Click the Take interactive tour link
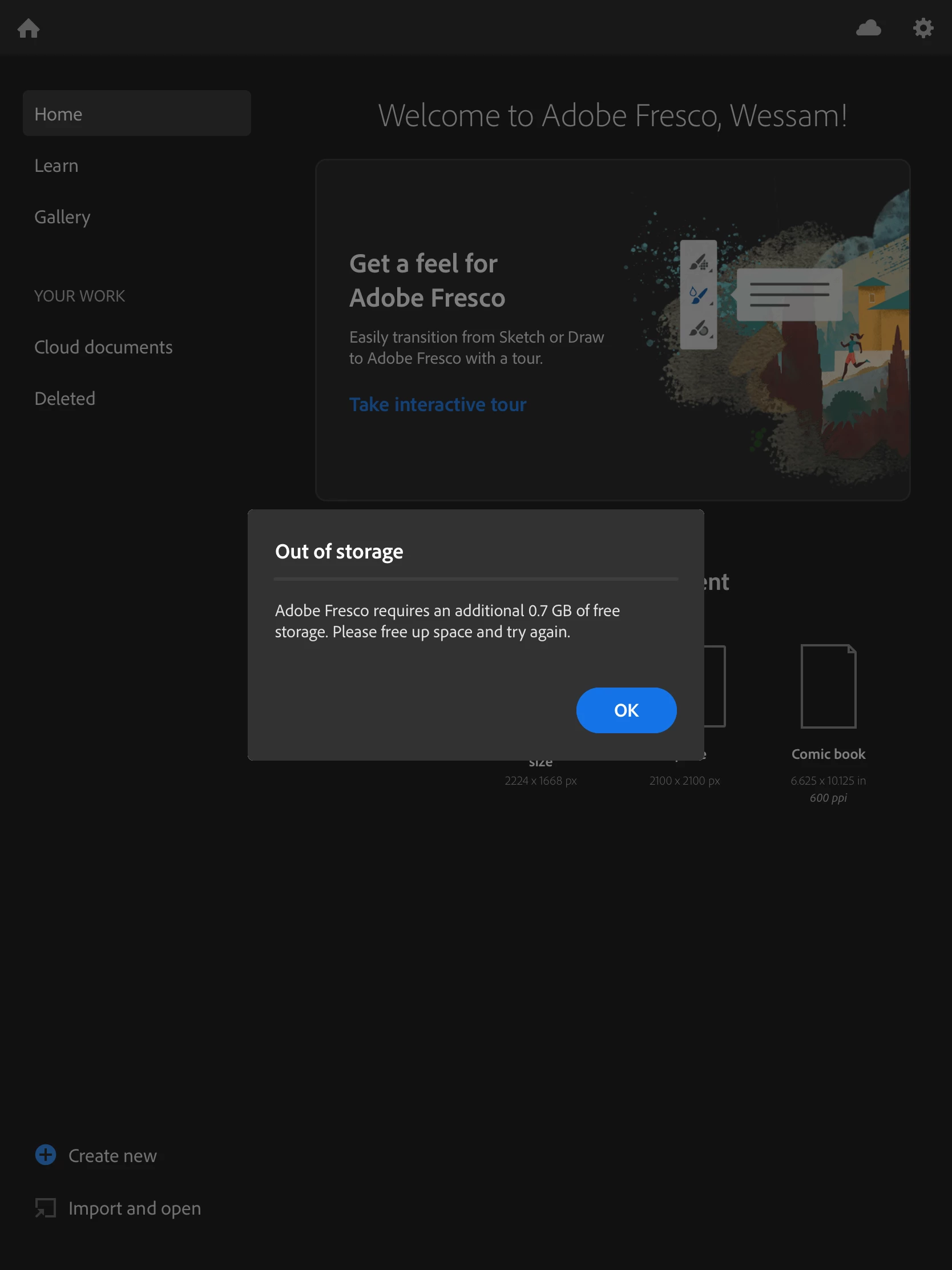This screenshot has height=1270, width=952. coord(438,404)
